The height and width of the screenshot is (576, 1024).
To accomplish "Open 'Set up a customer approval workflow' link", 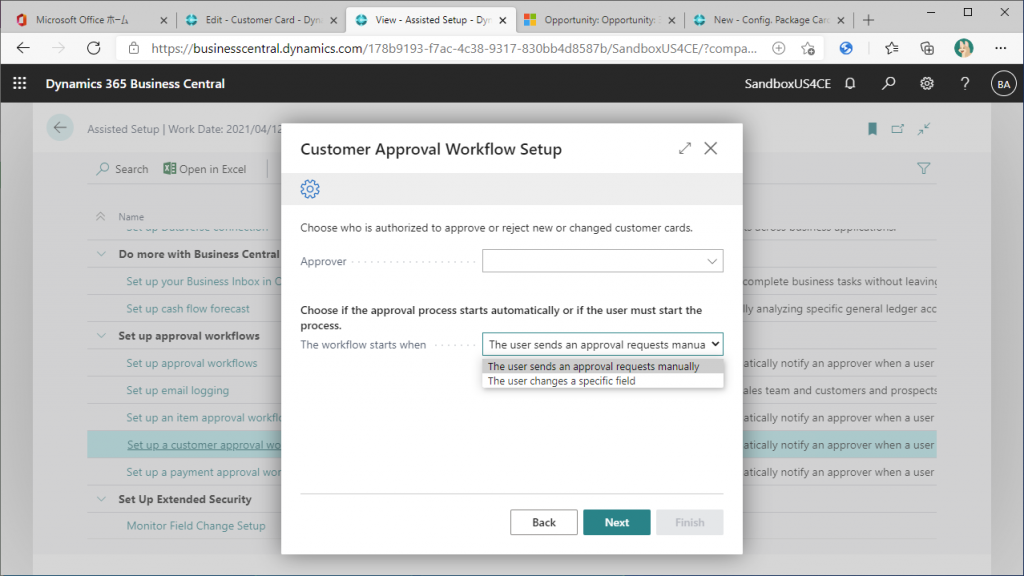I will pos(204,445).
